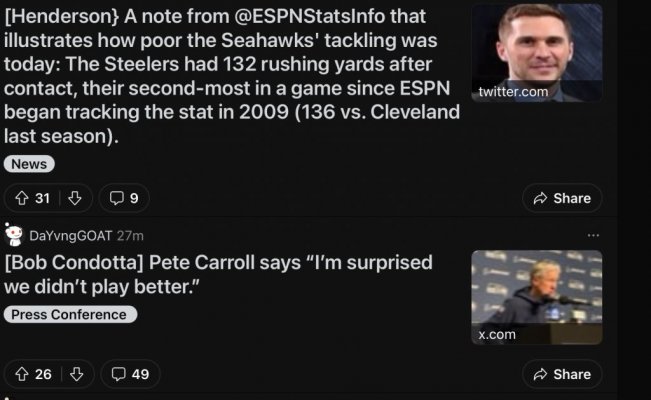Open the x.com press conference thumbnail
This screenshot has height=400, width=651.
click(537, 297)
